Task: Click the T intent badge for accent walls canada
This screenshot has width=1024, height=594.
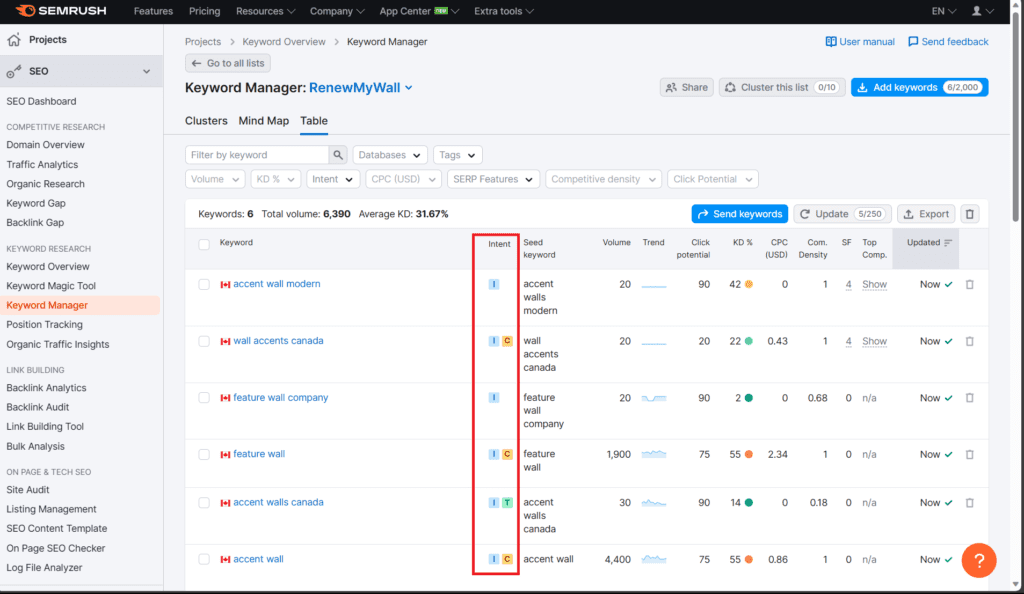Action: tap(507, 503)
